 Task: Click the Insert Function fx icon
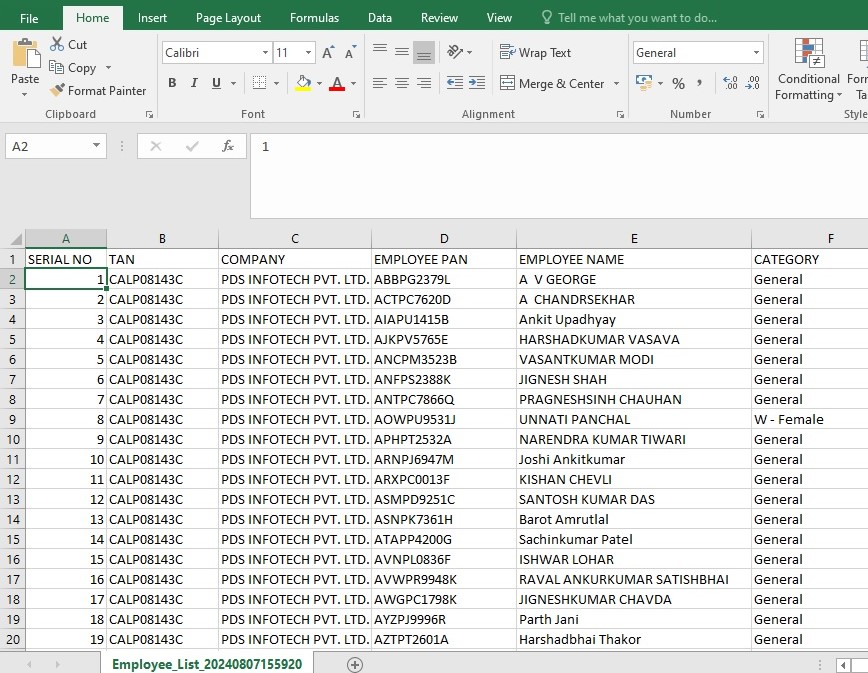point(228,146)
